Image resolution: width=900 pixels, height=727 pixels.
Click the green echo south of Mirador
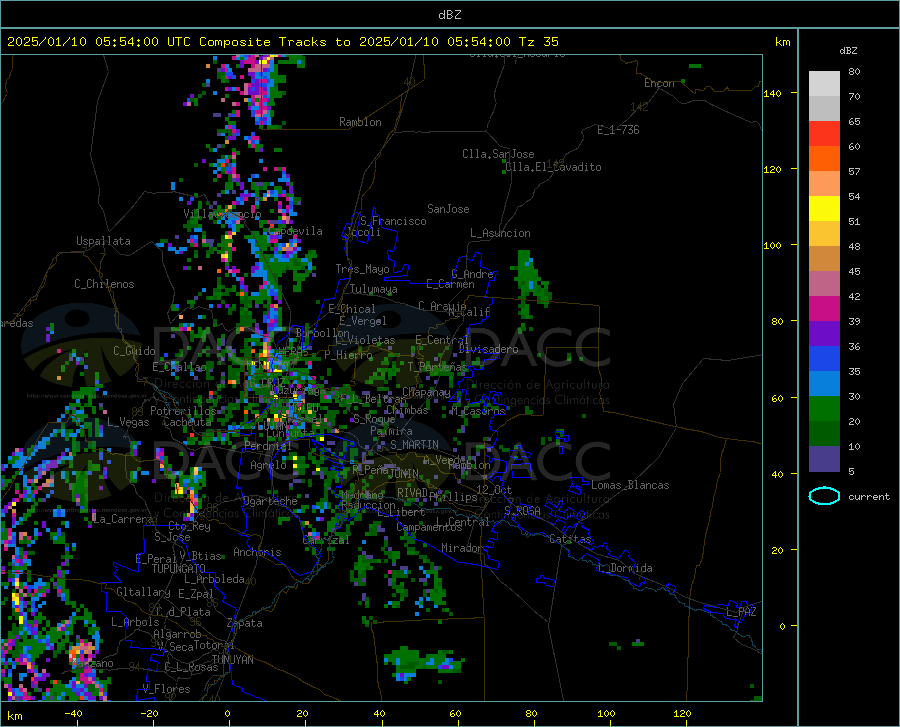click(x=425, y=663)
